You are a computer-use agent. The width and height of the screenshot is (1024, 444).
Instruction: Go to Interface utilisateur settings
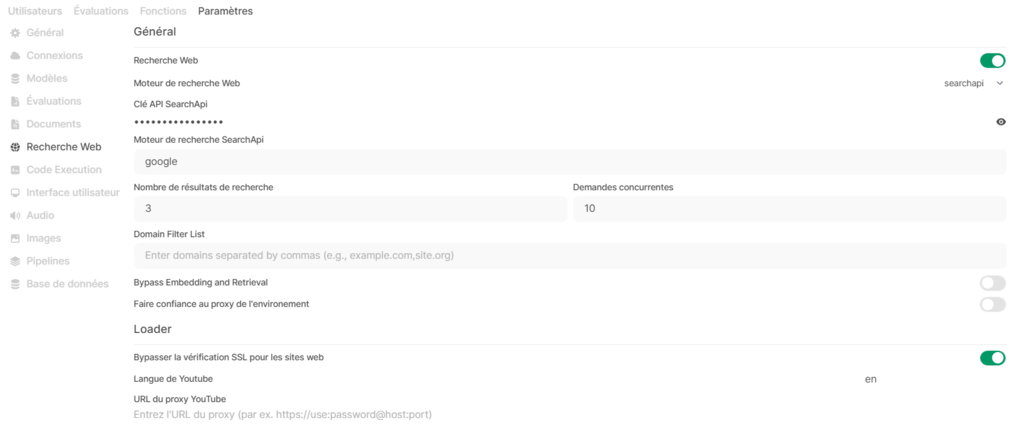coord(73,193)
